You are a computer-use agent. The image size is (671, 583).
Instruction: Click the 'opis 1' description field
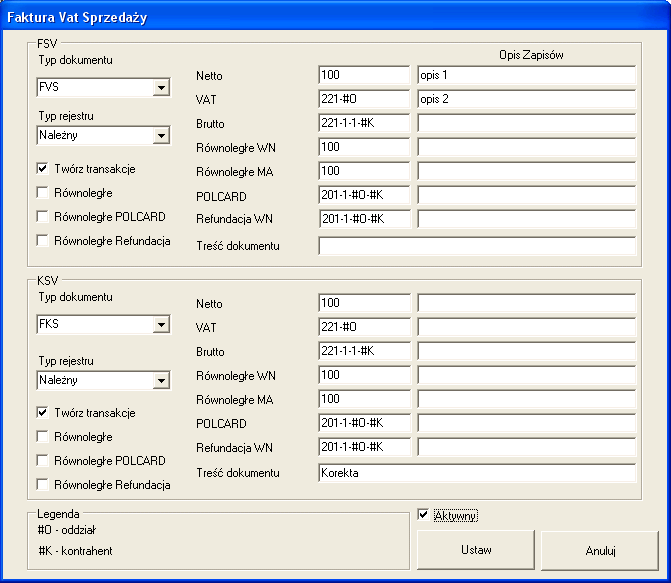[x=527, y=75]
